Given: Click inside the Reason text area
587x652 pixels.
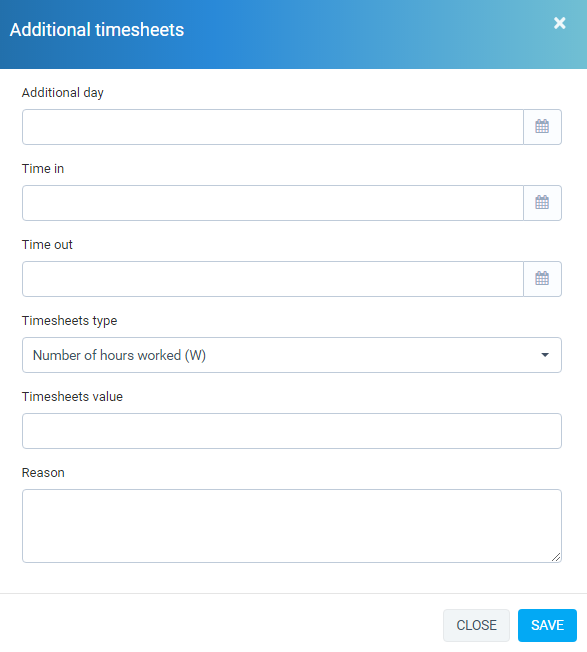Looking at the screenshot, I should click(292, 526).
